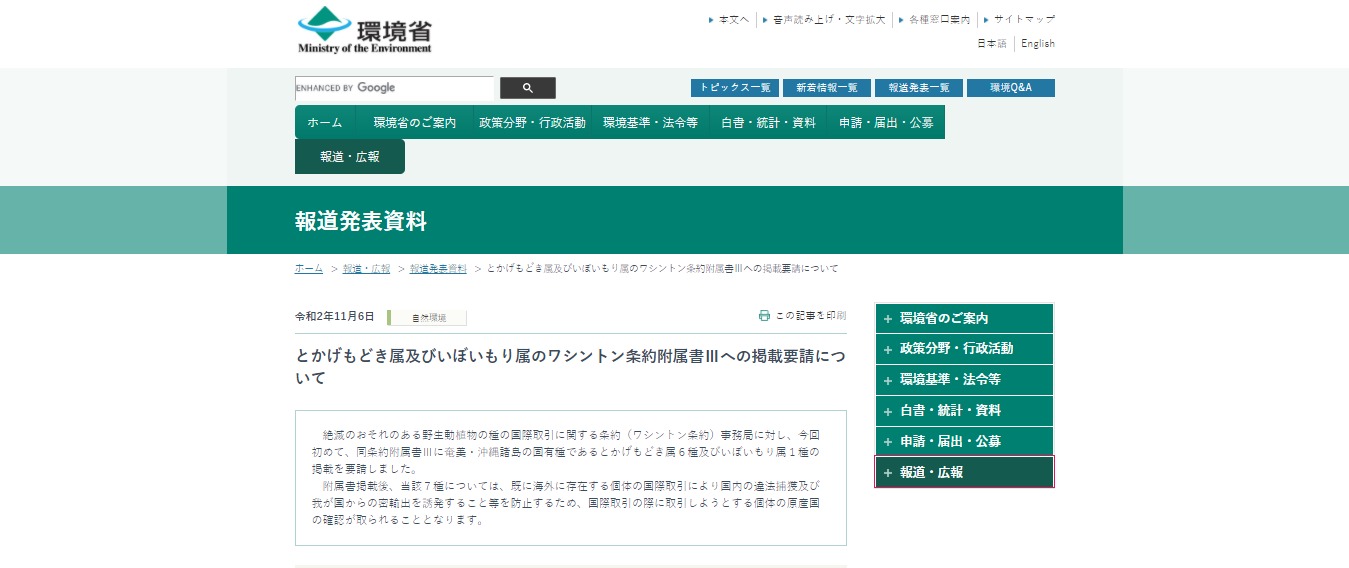
Task: Click the date 令和2年11月6日
Action: tap(335, 317)
